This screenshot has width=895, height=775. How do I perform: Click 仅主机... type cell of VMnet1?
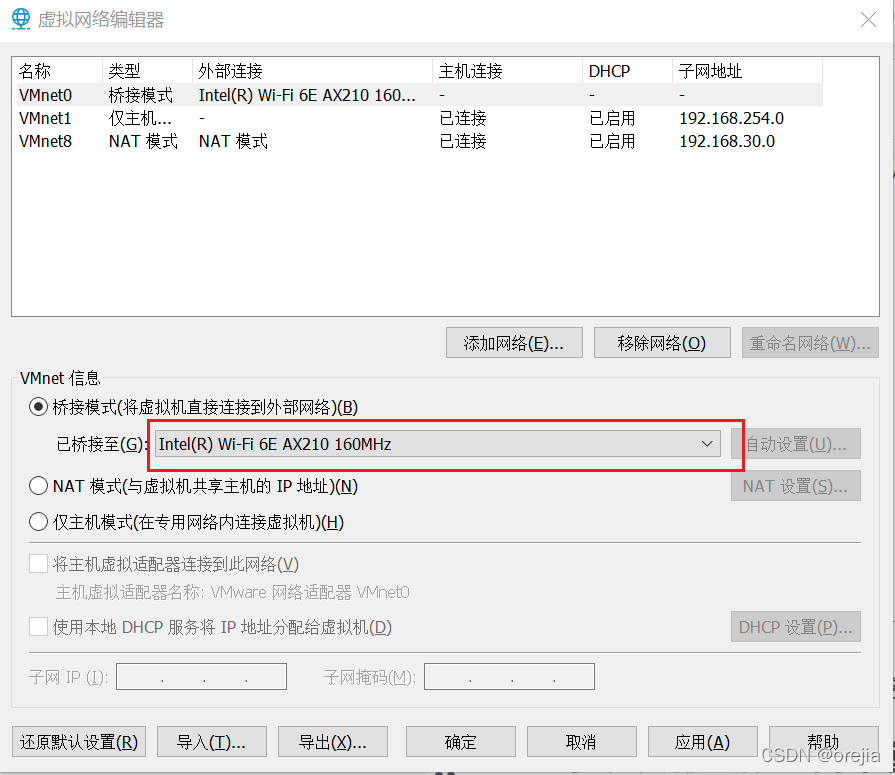click(x=140, y=118)
